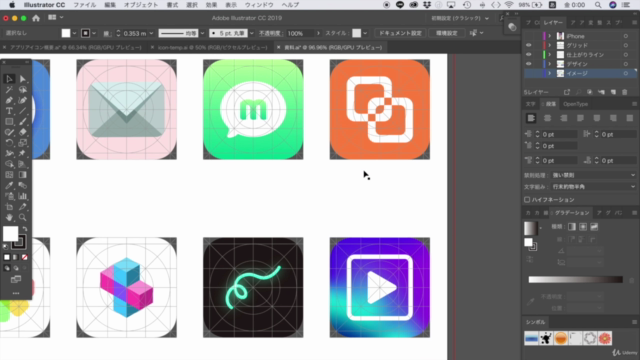Expand the iPhone layer

tap(550, 36)
